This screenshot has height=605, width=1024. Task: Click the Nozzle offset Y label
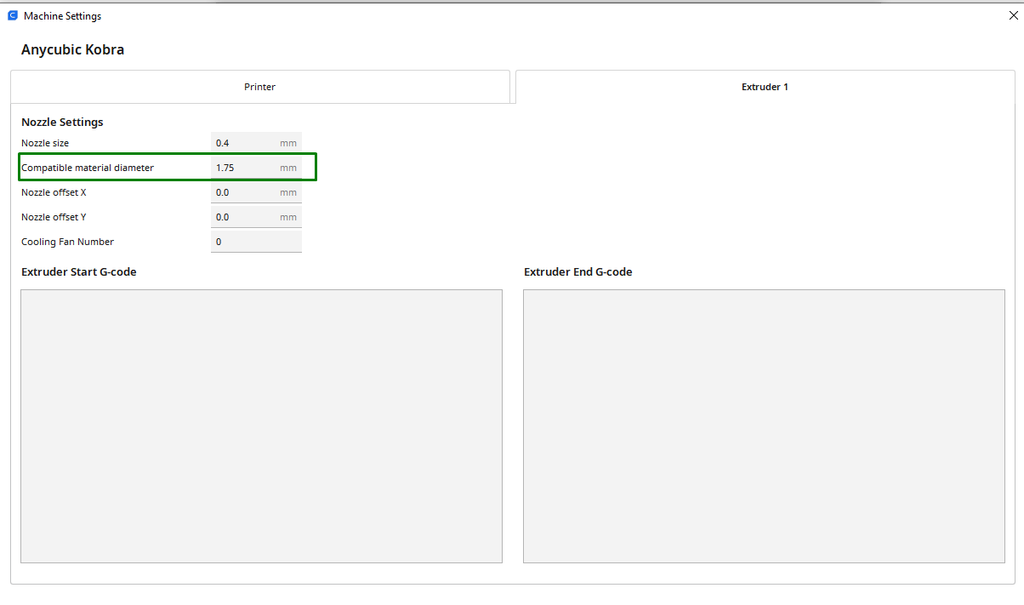(x=54, y=218)
